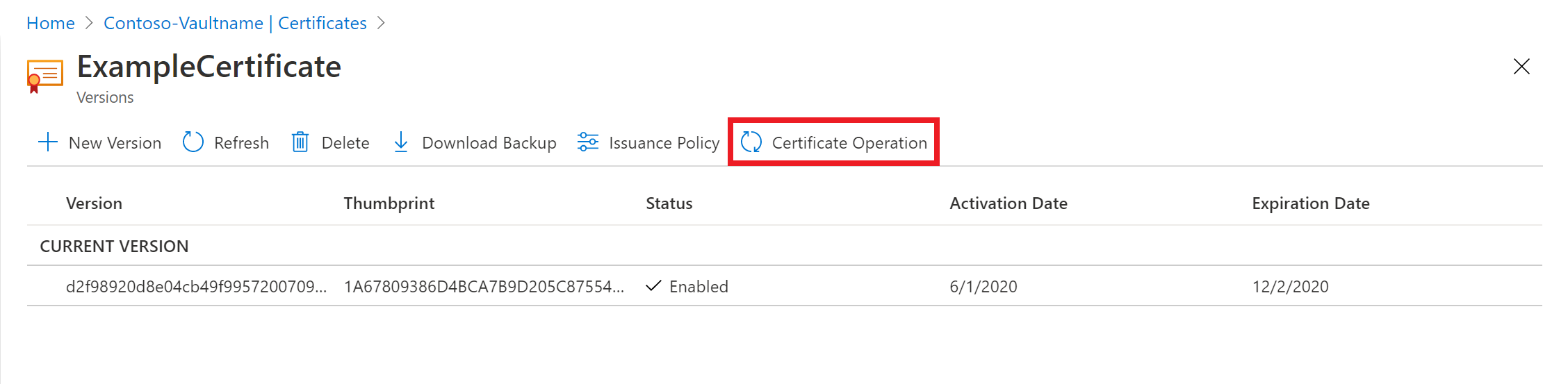Click the Certificate Operation sync icon
This screenshot has height=384, width=1568.
click(x=751, y=142)
